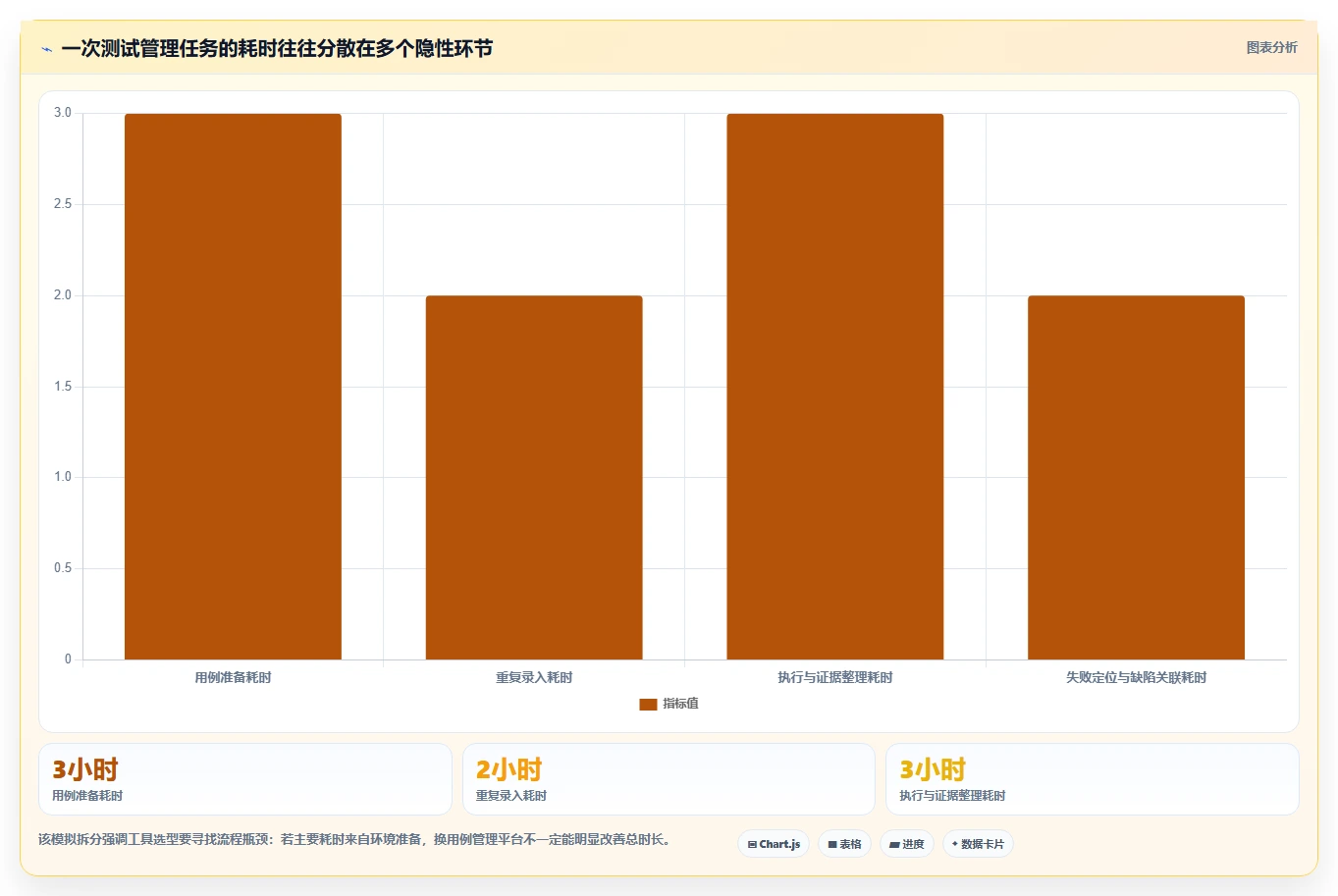
Task: Click the y-axis value 2.5
Action: click(63, 204)
